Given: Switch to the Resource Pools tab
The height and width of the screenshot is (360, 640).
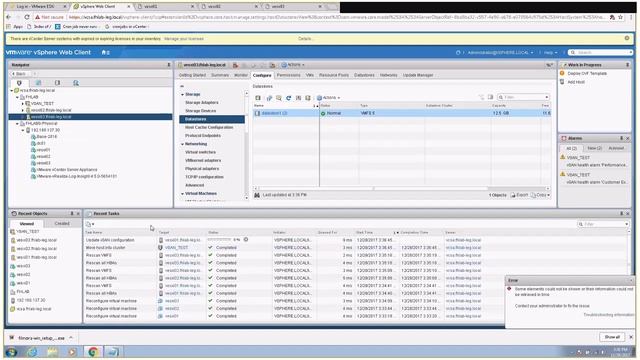Looking at the screenshot, I should tap(334, 75).
